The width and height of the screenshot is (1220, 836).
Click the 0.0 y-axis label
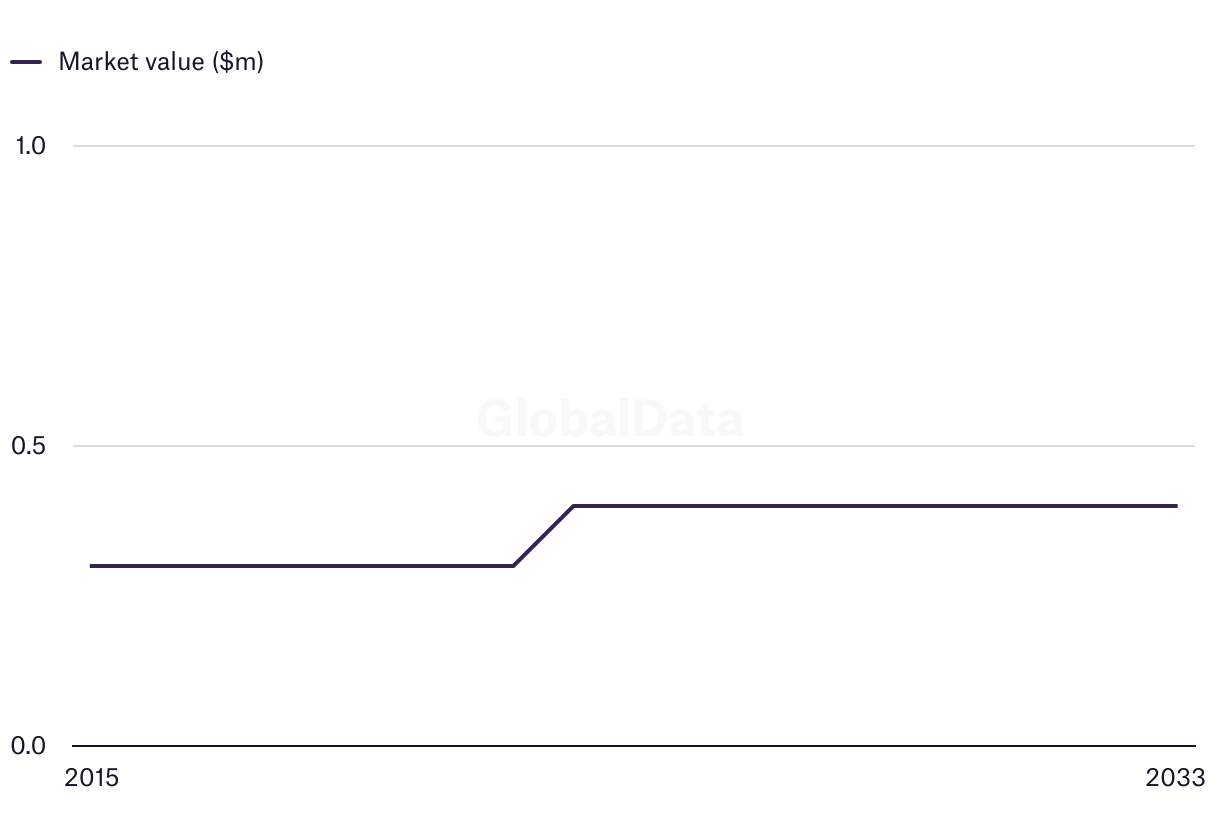[x=29, y=746]
